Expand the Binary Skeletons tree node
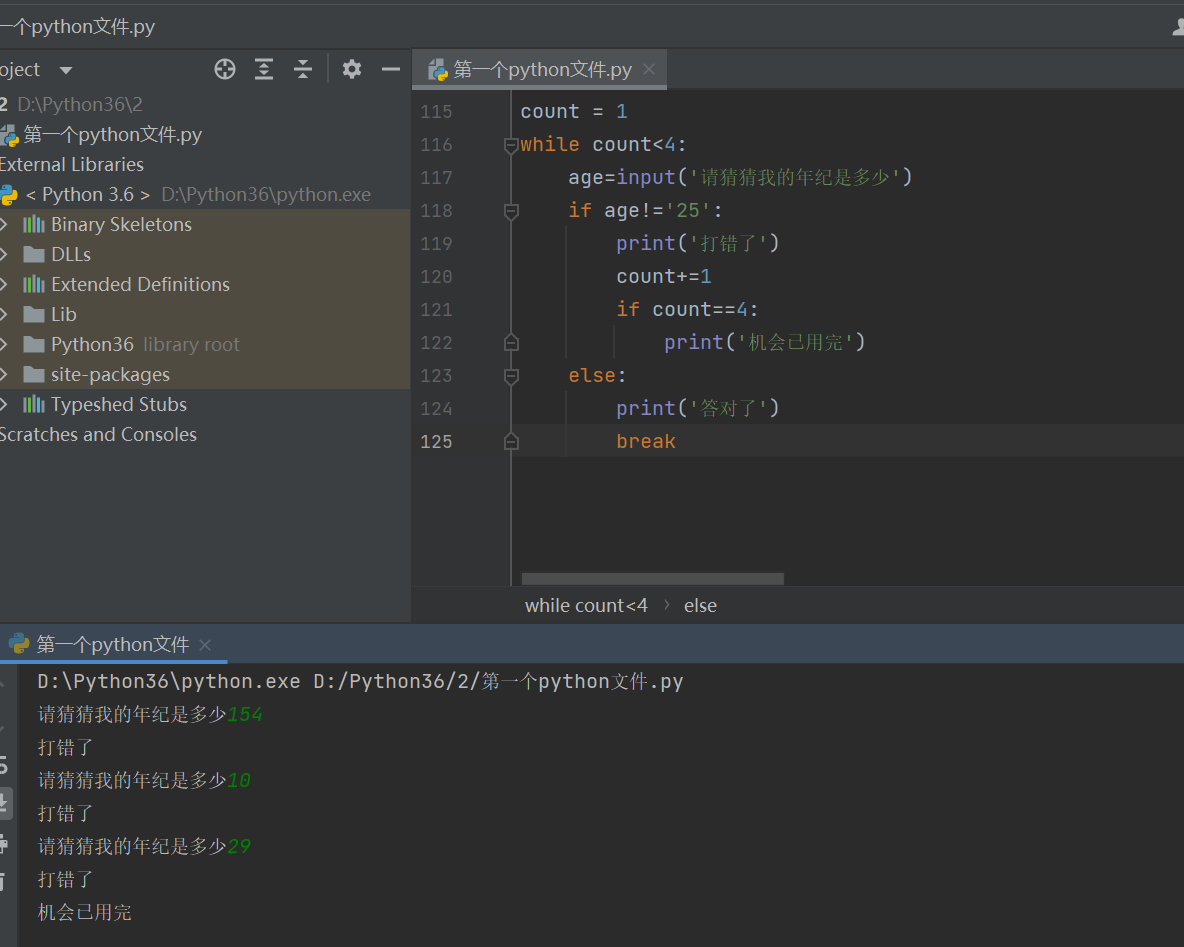This screenshot has height=947, width=1184. (x=4, y=224)
